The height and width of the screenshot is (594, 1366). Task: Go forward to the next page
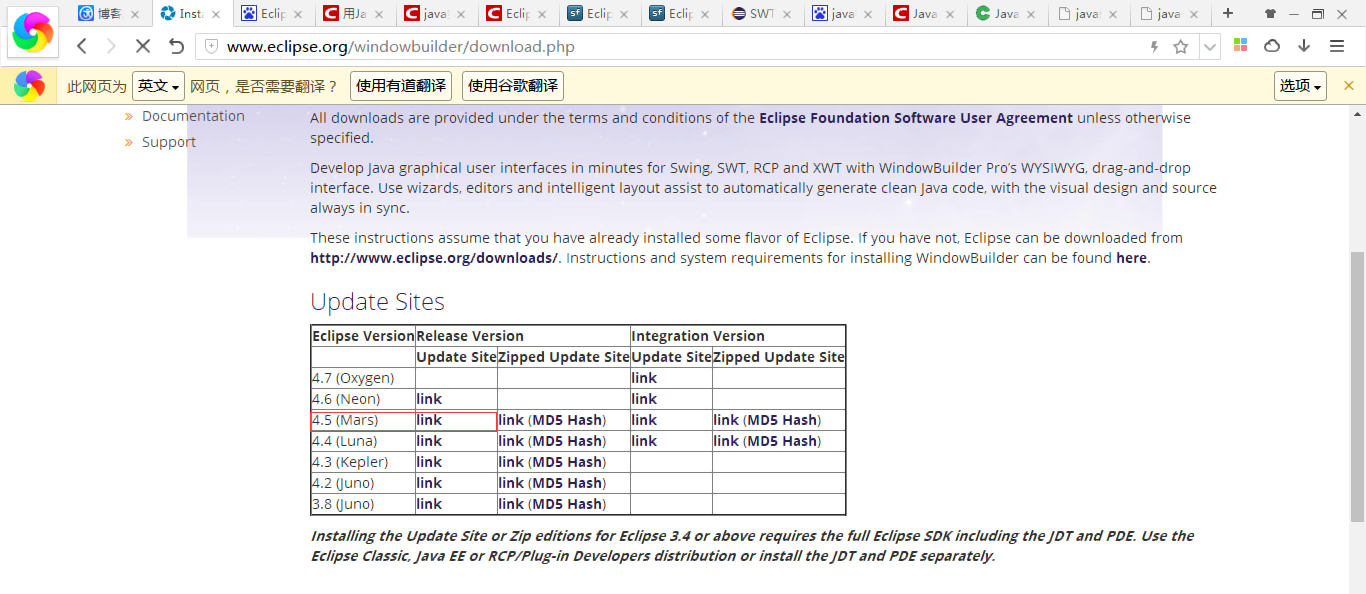coord(111,46)
